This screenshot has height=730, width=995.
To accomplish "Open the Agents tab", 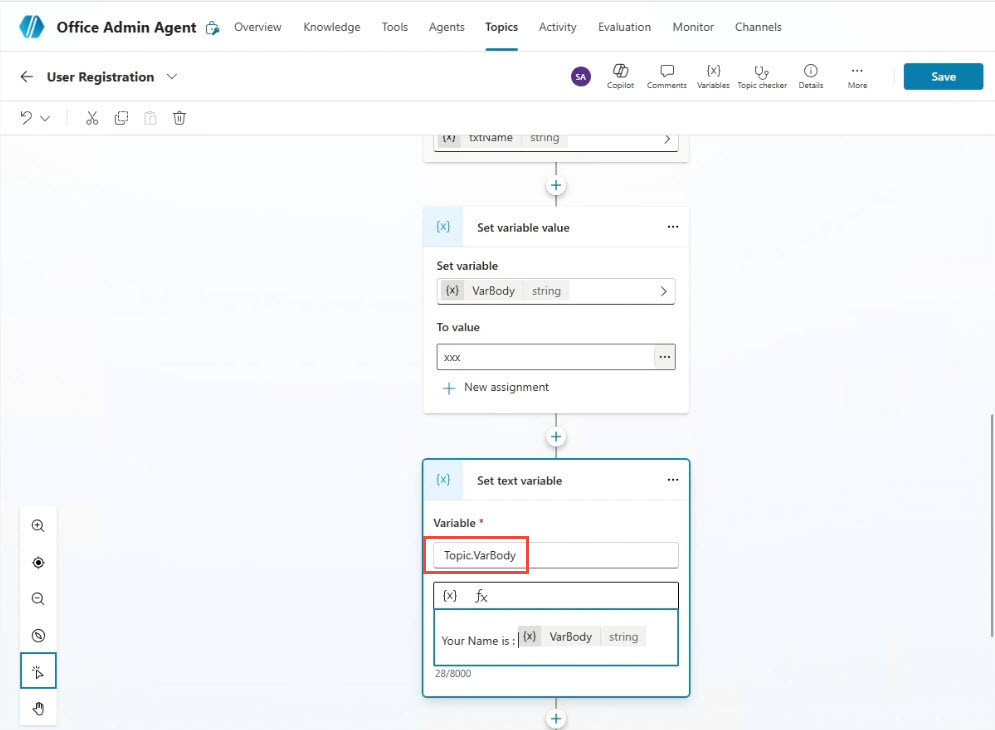I will click(x=447, y=27).
